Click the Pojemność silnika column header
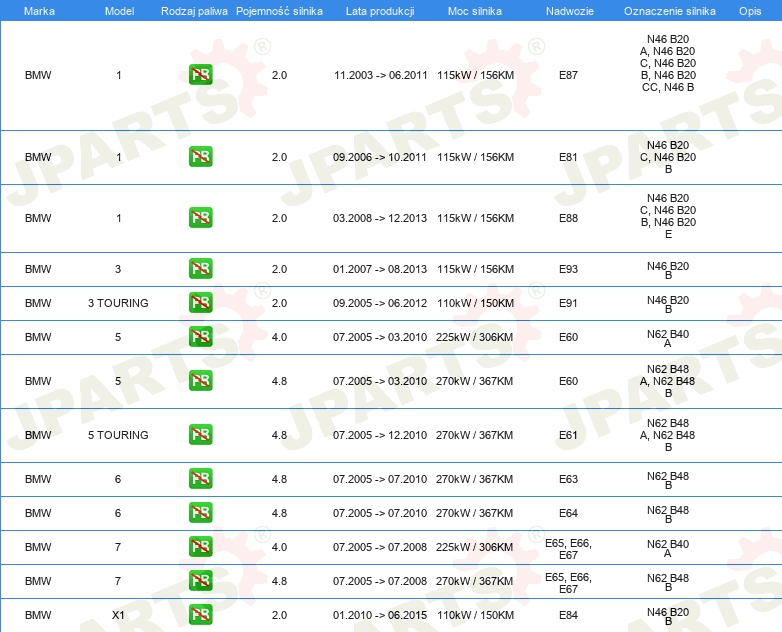The image size is (782, 632). coord(279,11)
